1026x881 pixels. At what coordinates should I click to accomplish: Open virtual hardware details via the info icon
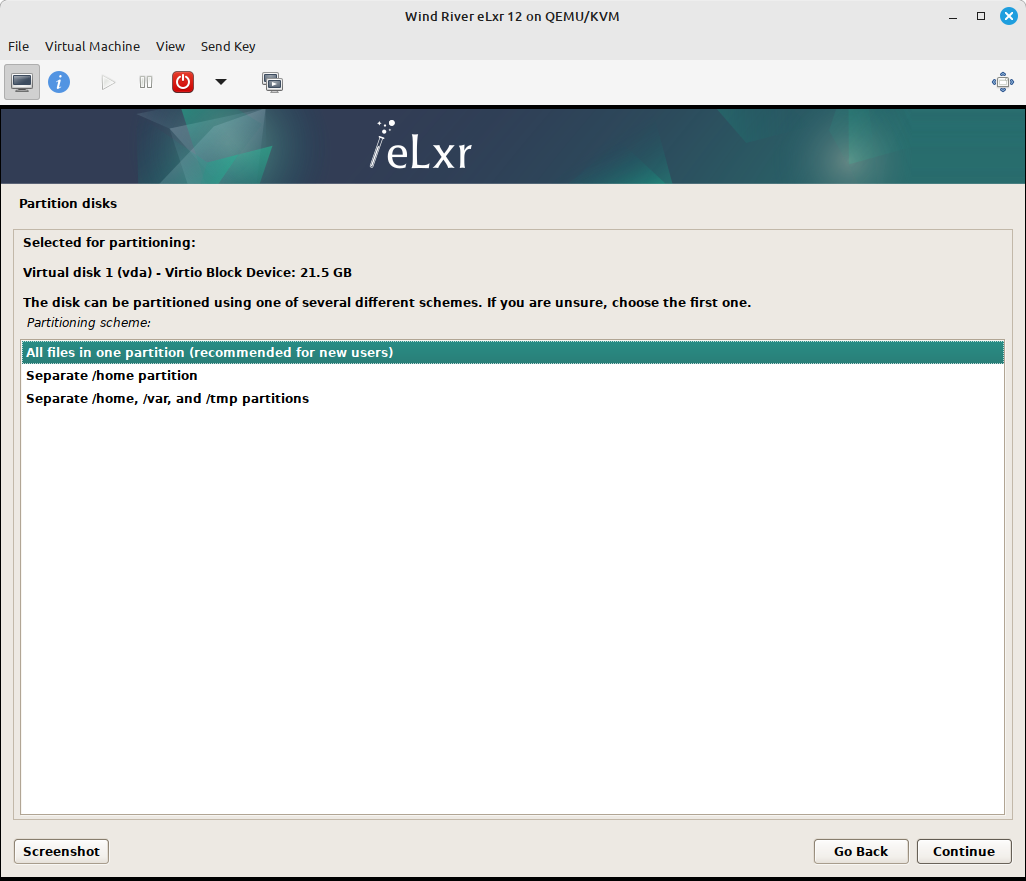tap(59, 82)
